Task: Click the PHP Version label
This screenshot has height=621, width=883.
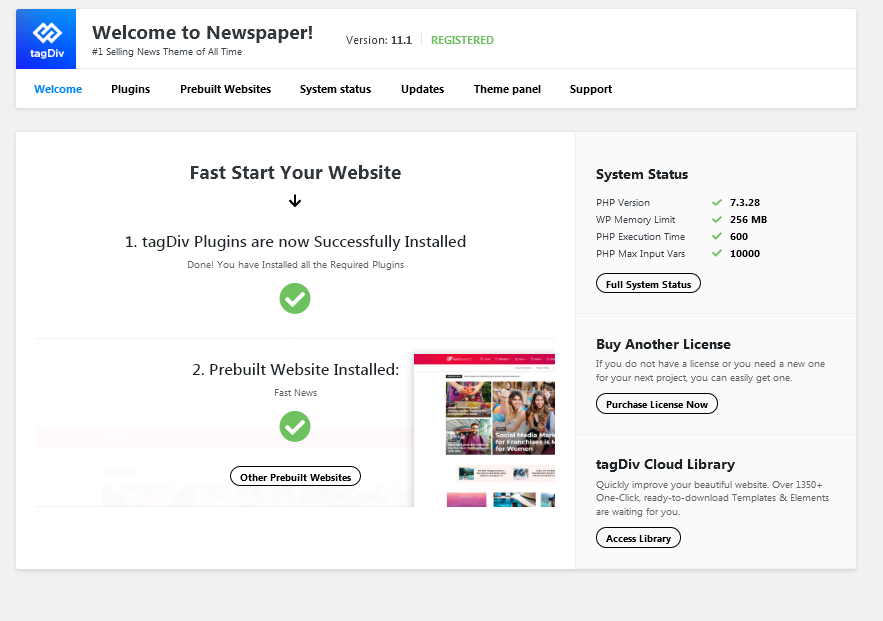Action: (x=623, y=202)
